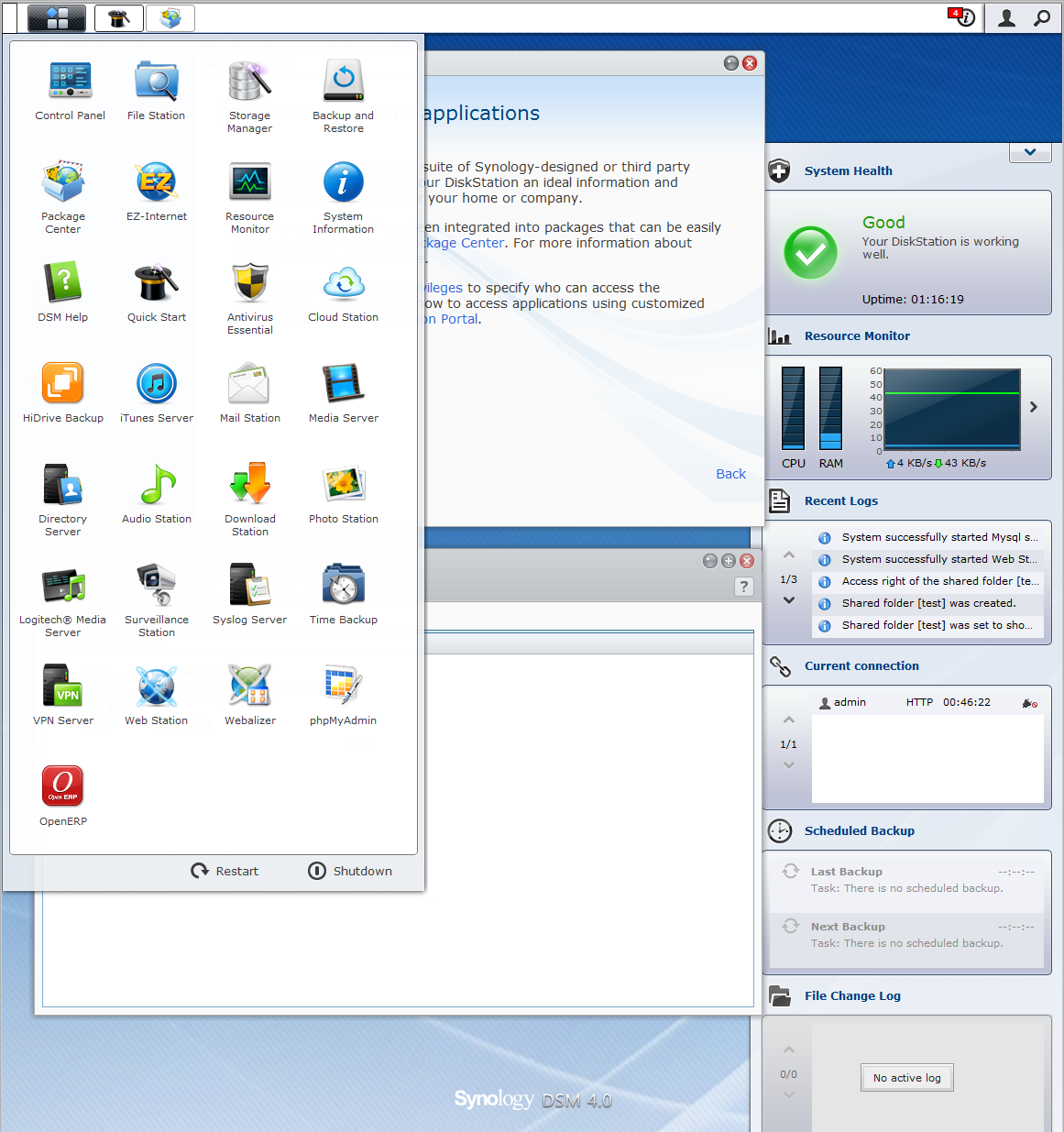Screen dimensions: 1064x1132
Task: Launch Quick Start wizard icon in menu
Action: pos(157,291)
